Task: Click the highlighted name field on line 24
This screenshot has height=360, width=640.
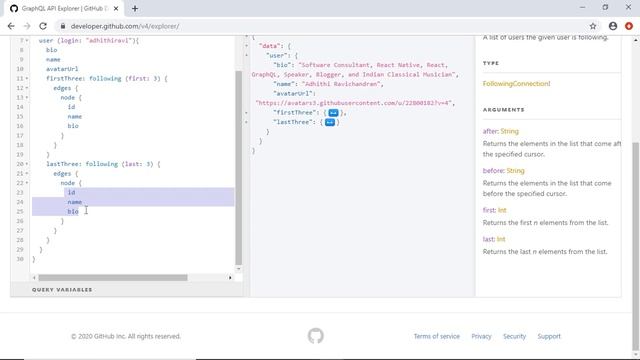Action: click(x=75, y=202)
